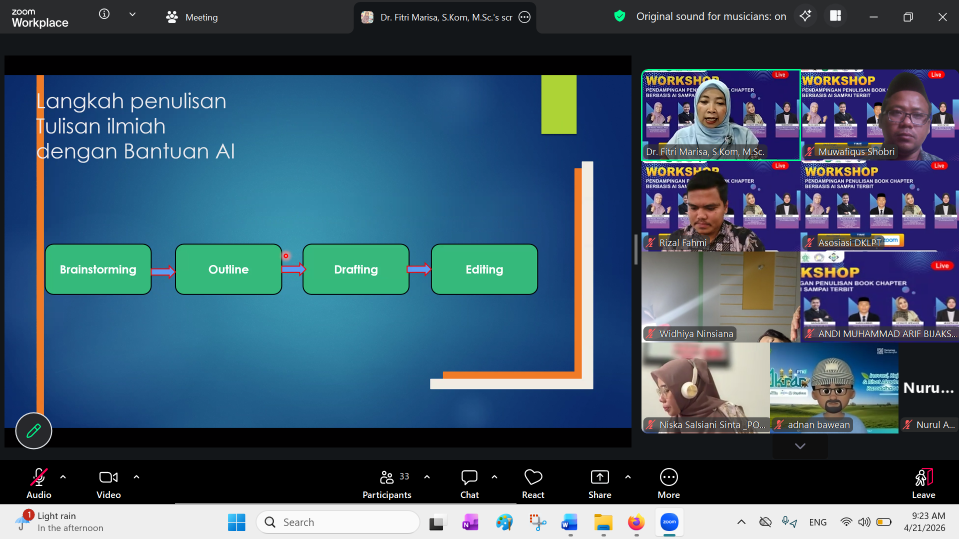
Task: Select Dr. Fitri Marisa's screen tab
Action: 445,17
